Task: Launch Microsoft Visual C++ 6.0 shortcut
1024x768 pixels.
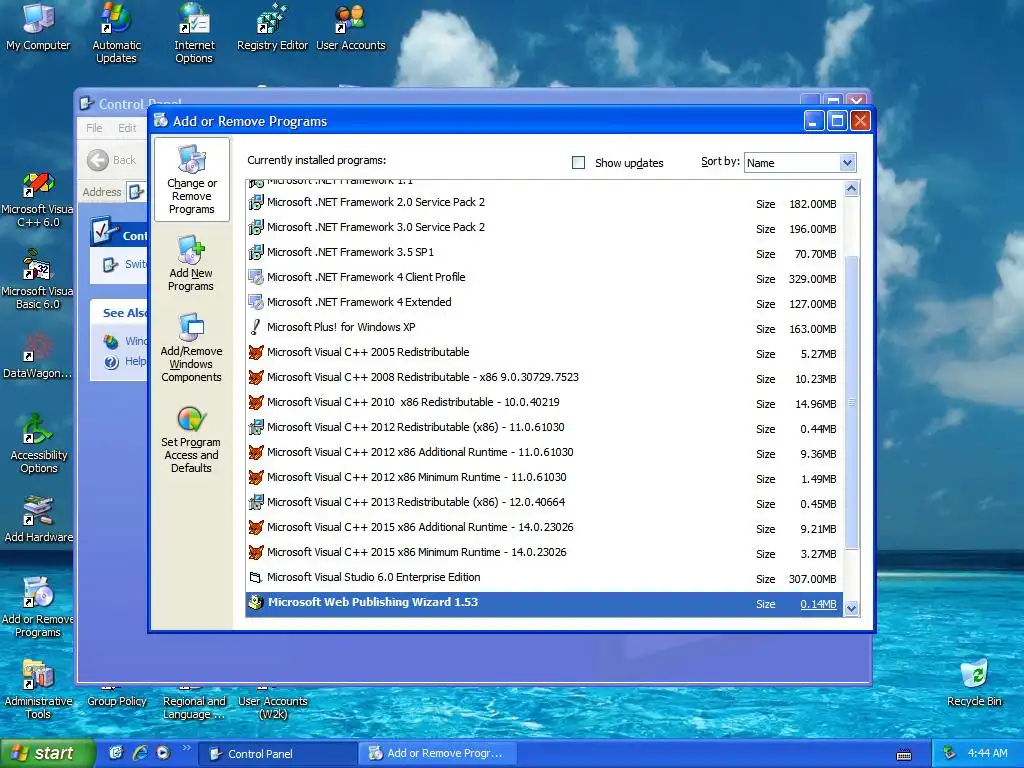Action: click(38, 199)
